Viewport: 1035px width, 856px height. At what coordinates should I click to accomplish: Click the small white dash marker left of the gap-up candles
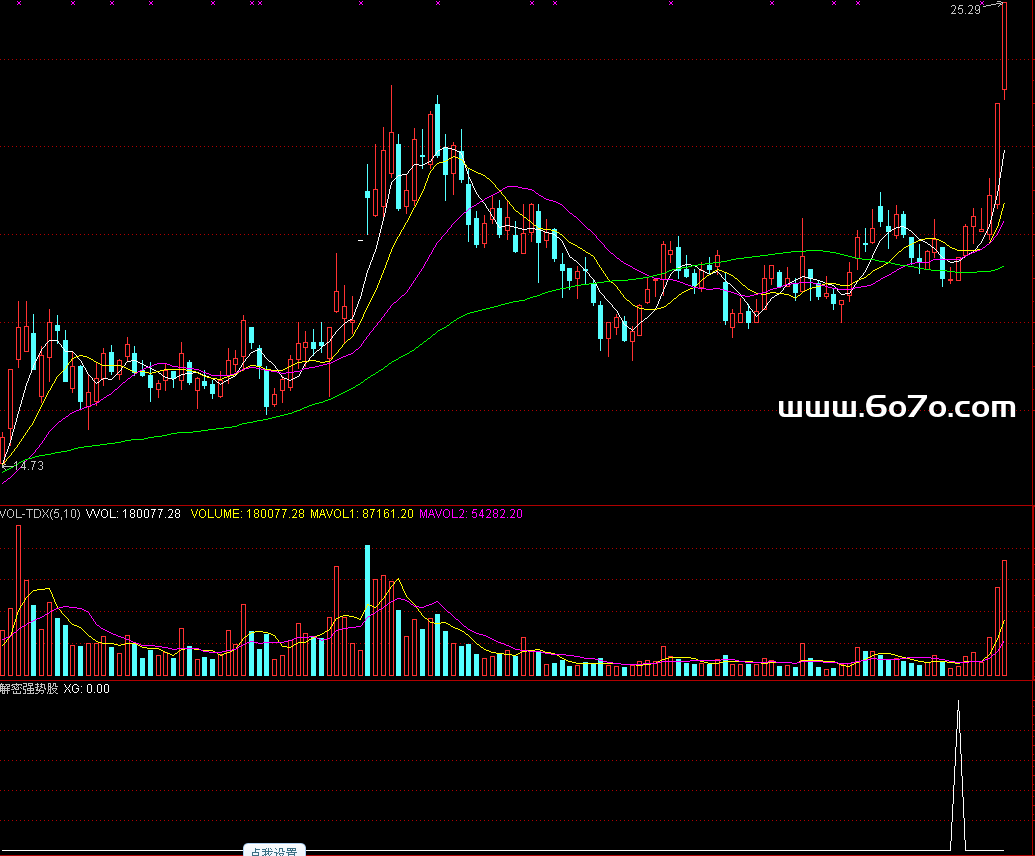tap(361, 240)
